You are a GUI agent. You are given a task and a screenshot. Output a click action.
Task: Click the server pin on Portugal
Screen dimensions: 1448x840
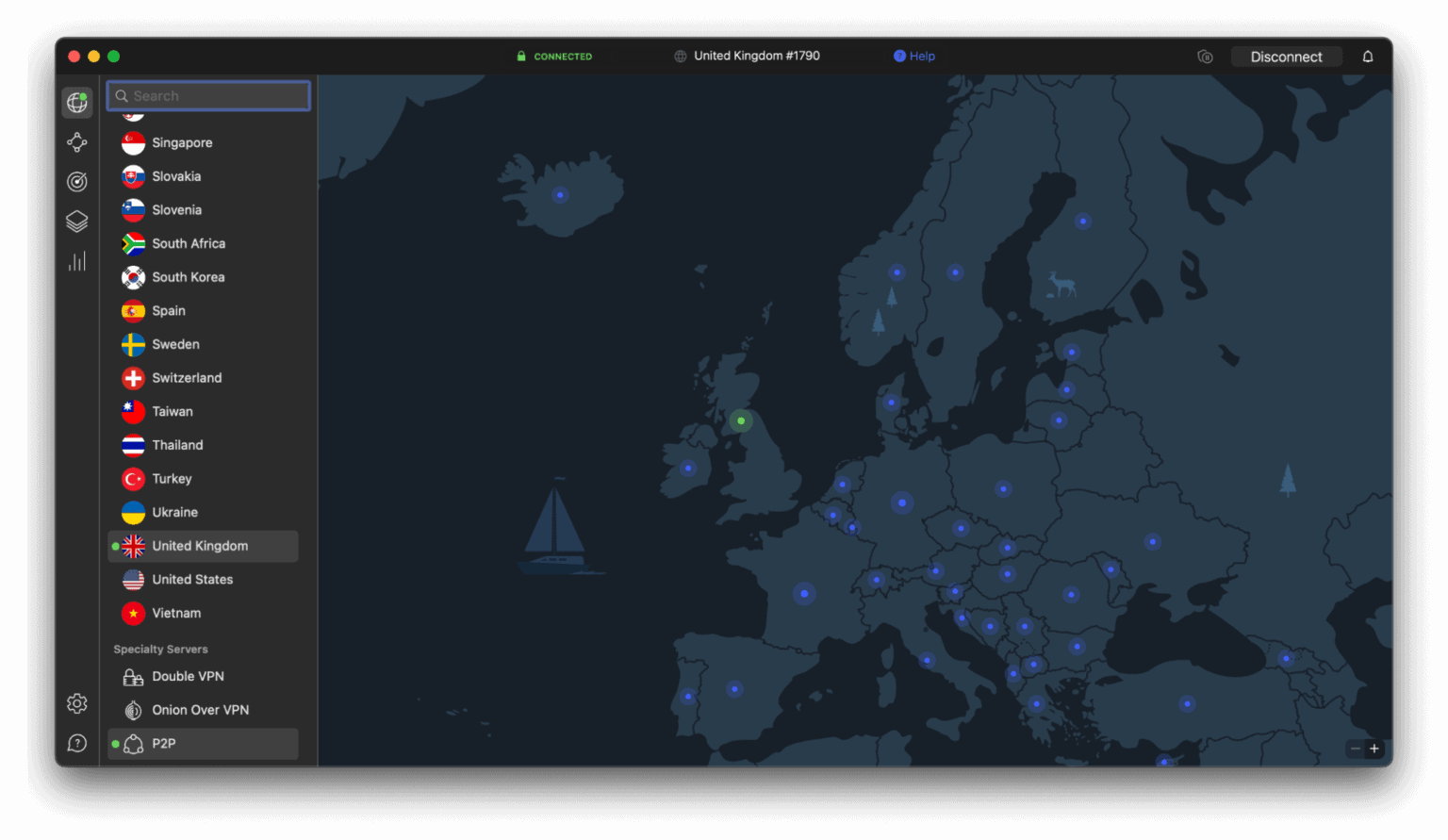pyautogui.click(x=688, y=697)
